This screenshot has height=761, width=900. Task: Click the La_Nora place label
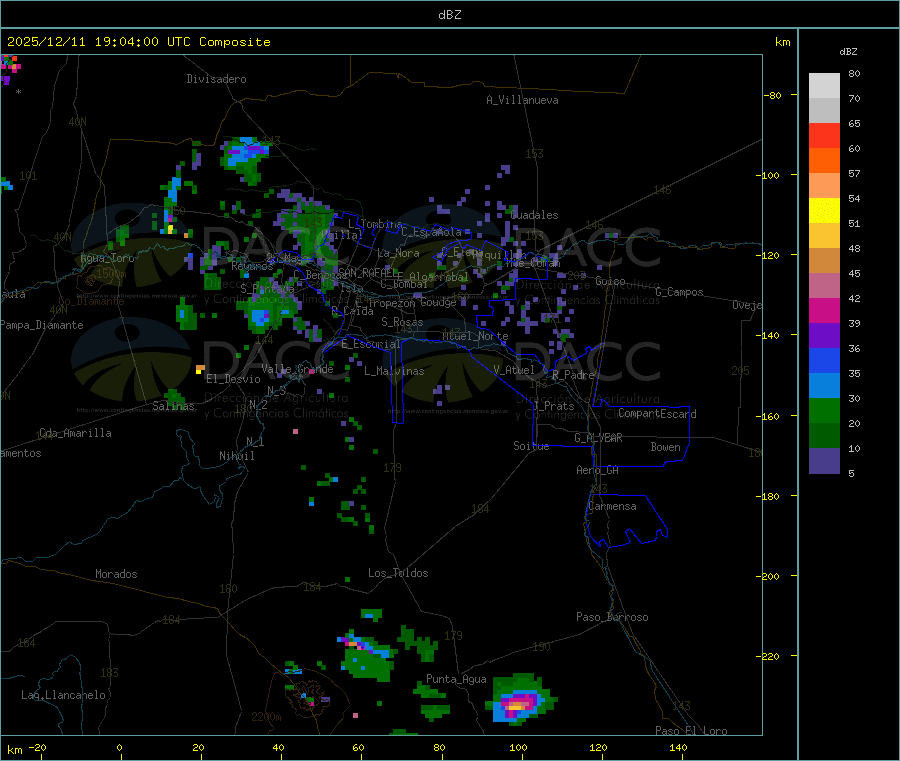pyautogui.click(x=398, y=253)
